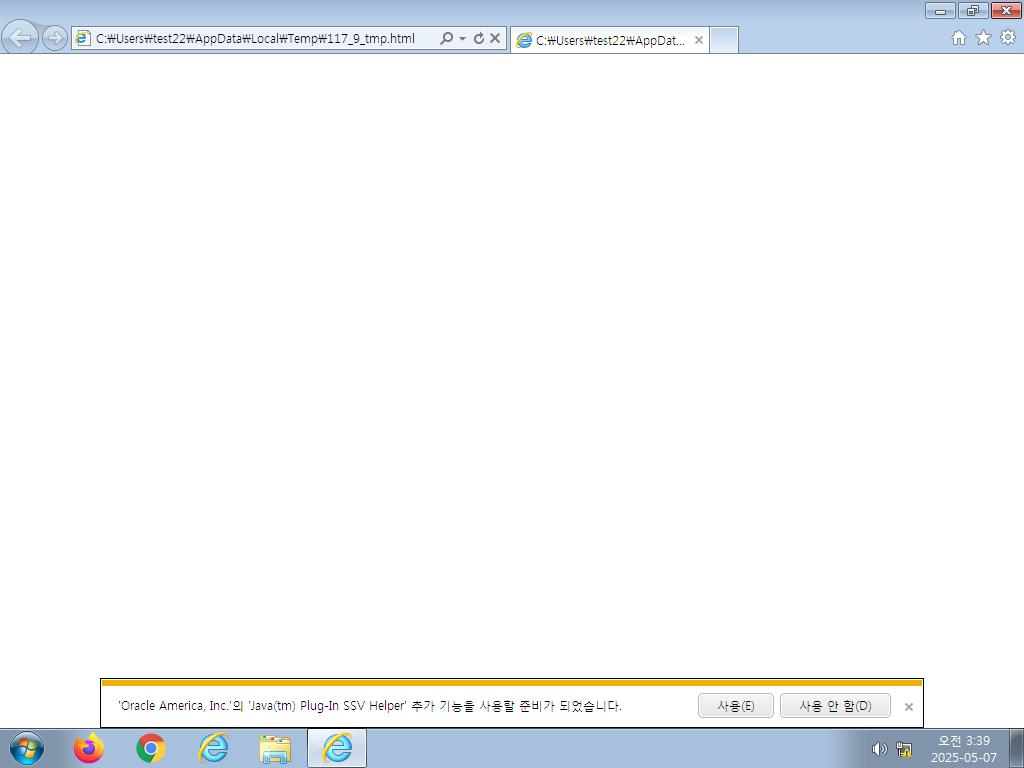This screenshot has width=1024, height=768.
Task: Go back with the browser Back arrow
Action: click(20, 38)
